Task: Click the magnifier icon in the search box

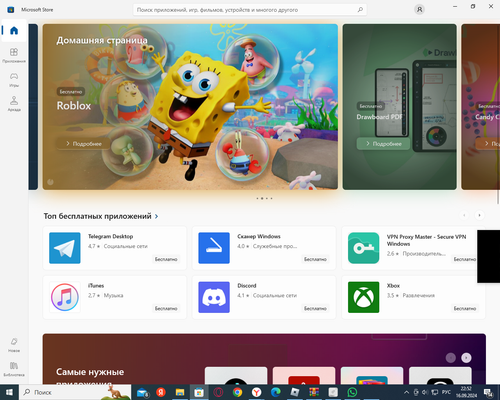Action: pyautogui.click(x=360, y=10)
